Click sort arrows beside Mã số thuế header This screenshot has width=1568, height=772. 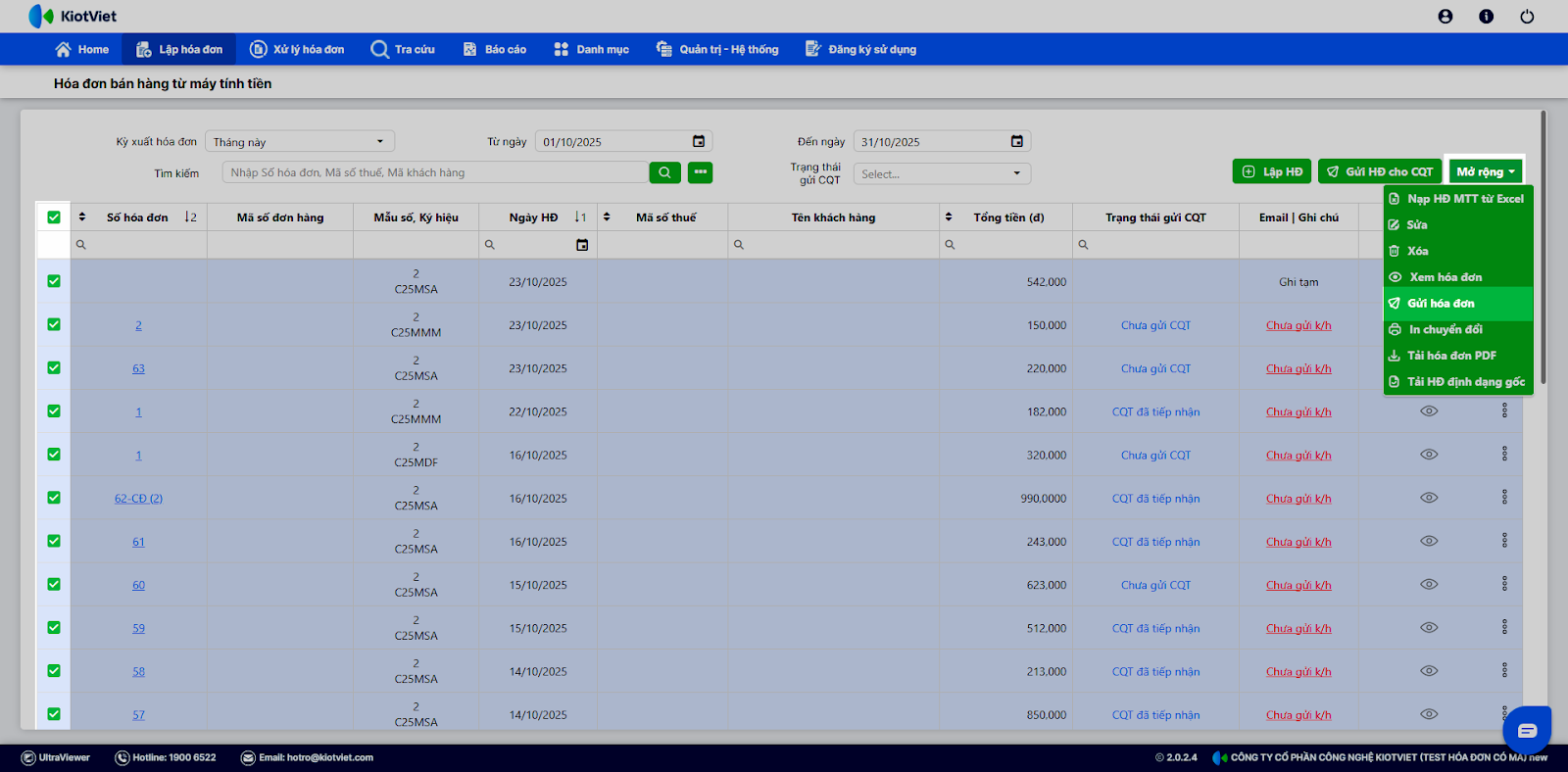[607, 217]
